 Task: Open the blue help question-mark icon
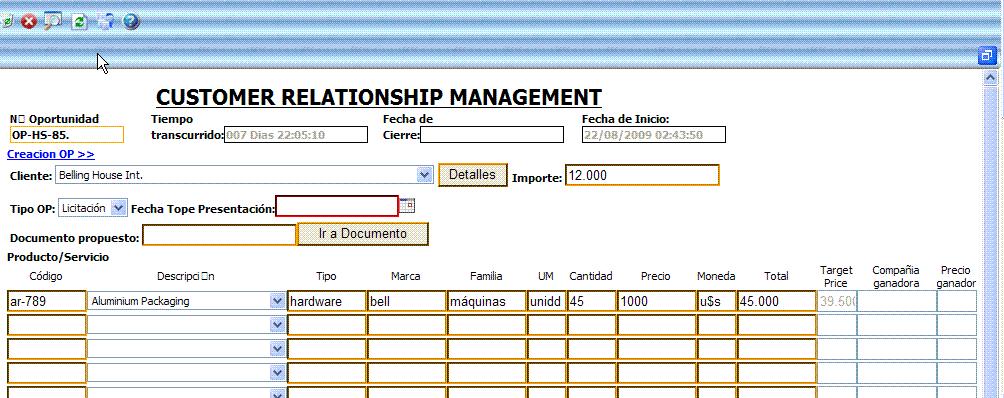point(131,22)
